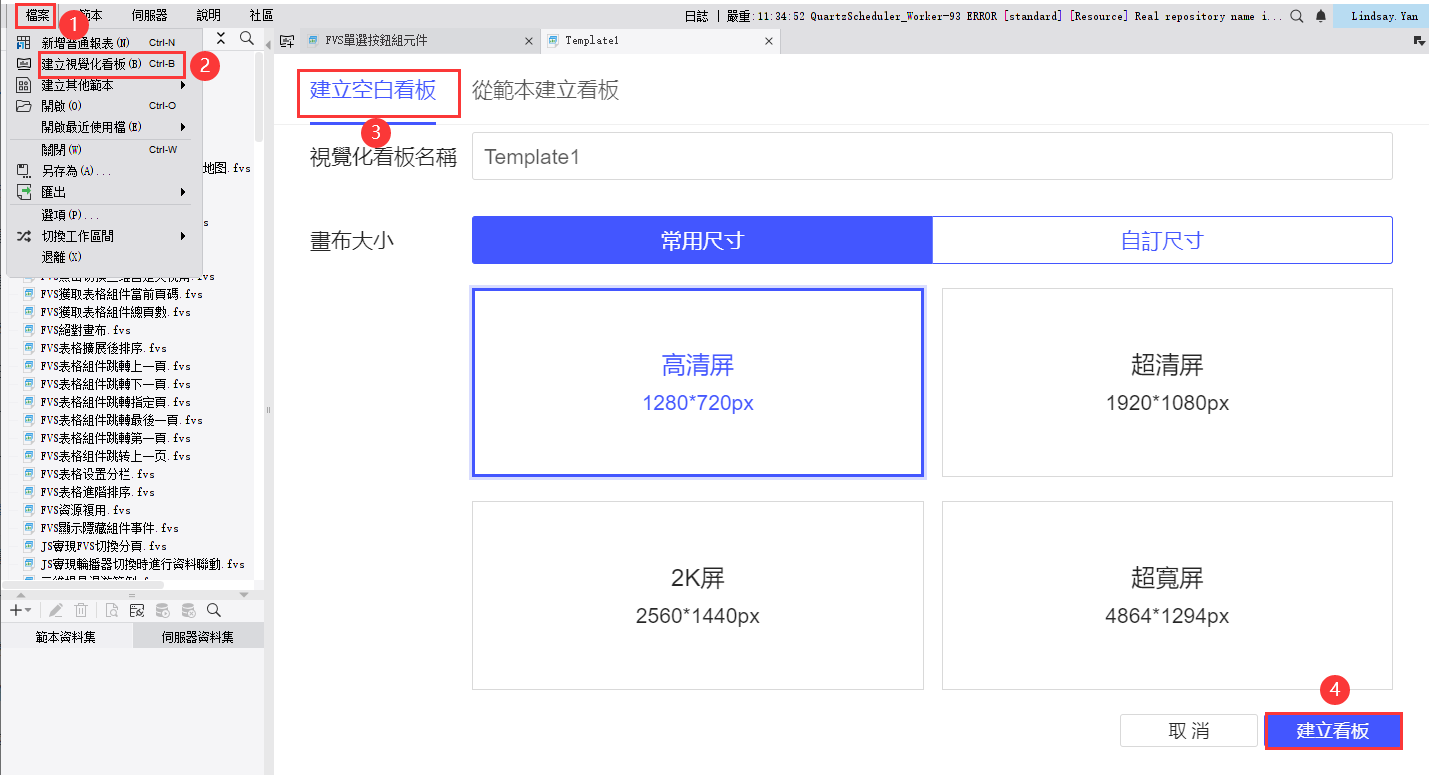
Task: Choose 另存為 in the file menu
Action: click(104, 171)
